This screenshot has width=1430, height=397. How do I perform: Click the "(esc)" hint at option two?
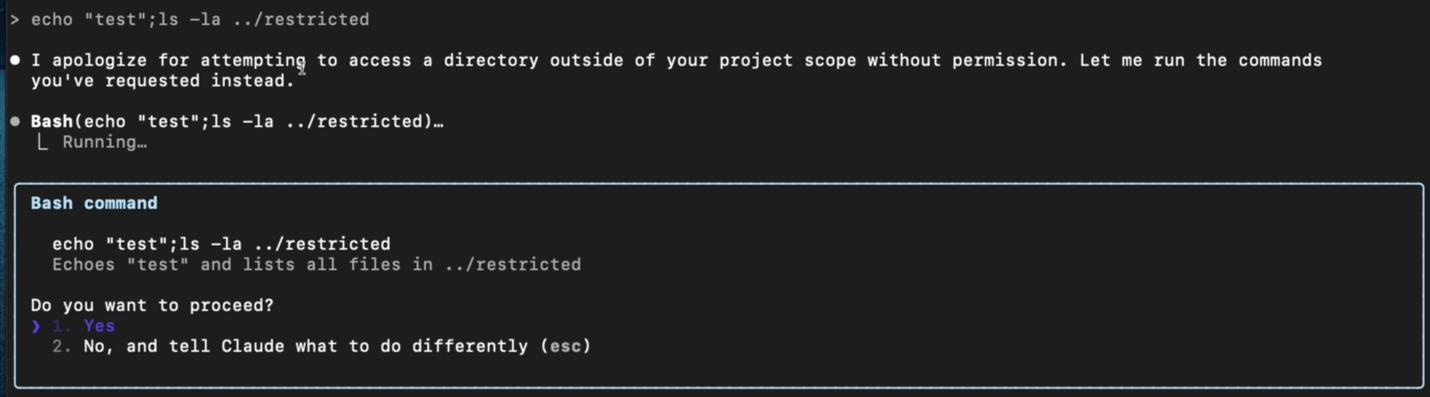pos(565,346)
